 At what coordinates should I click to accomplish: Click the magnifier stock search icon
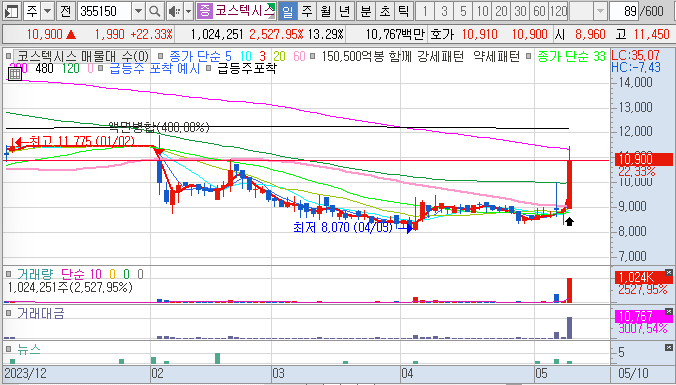(154, 11)
